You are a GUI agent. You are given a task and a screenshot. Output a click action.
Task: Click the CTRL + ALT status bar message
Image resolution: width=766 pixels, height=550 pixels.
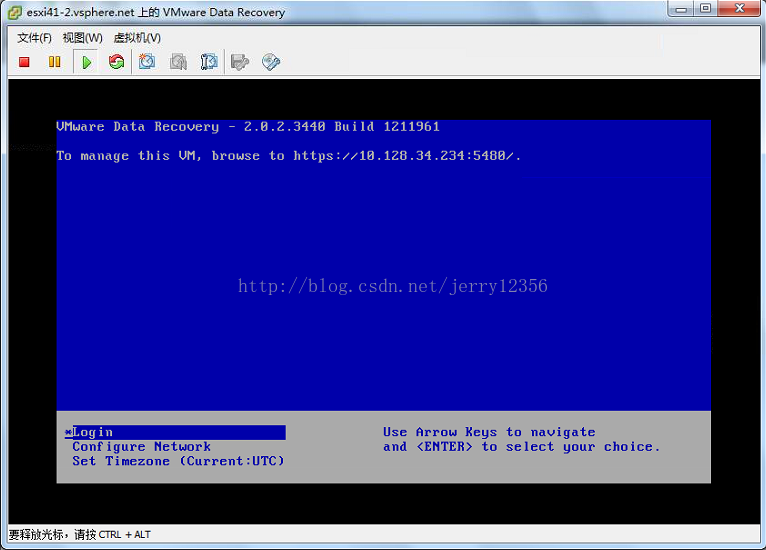click(80, 535)
